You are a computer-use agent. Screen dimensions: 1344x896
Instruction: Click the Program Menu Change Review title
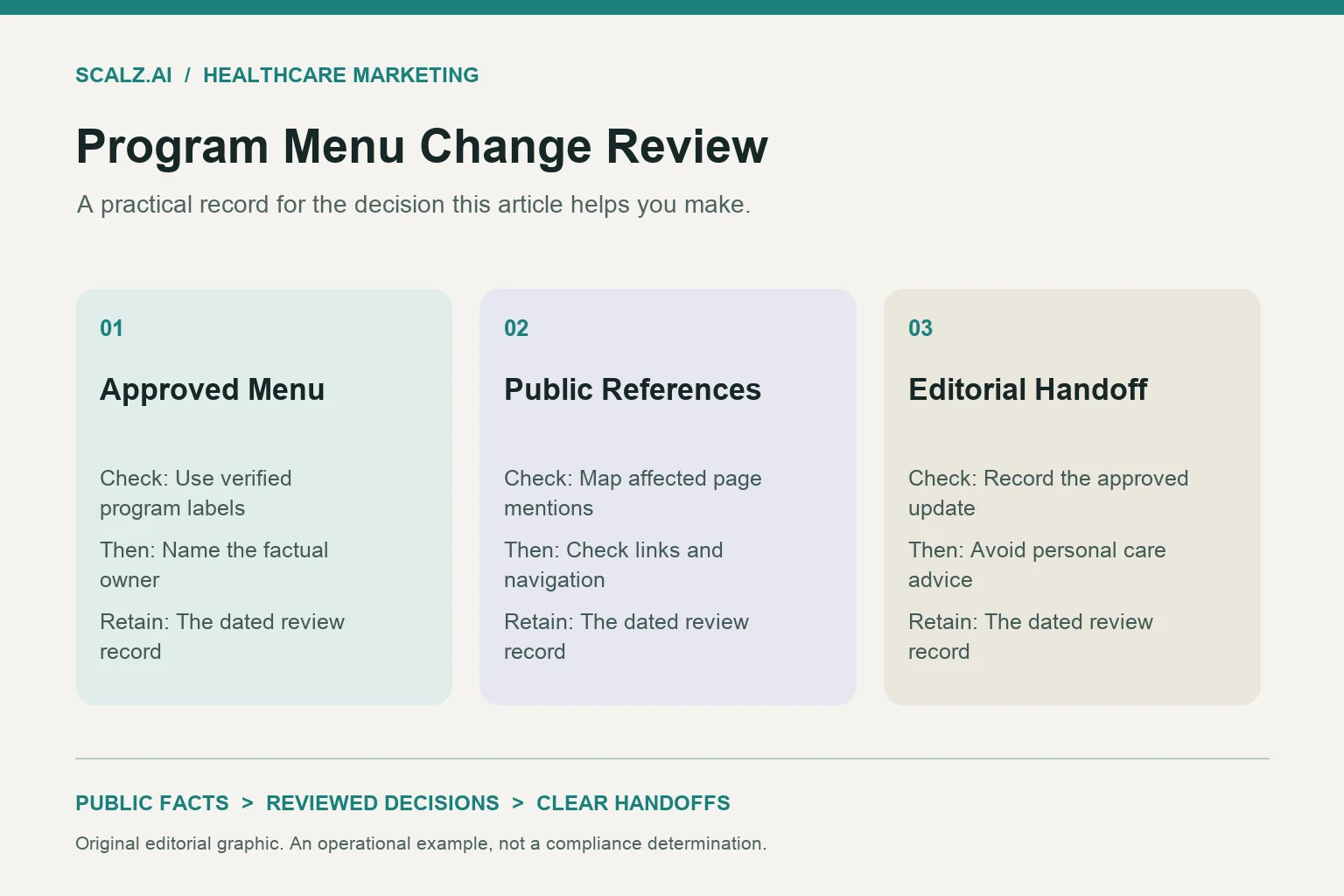click(x=422, y=146)
